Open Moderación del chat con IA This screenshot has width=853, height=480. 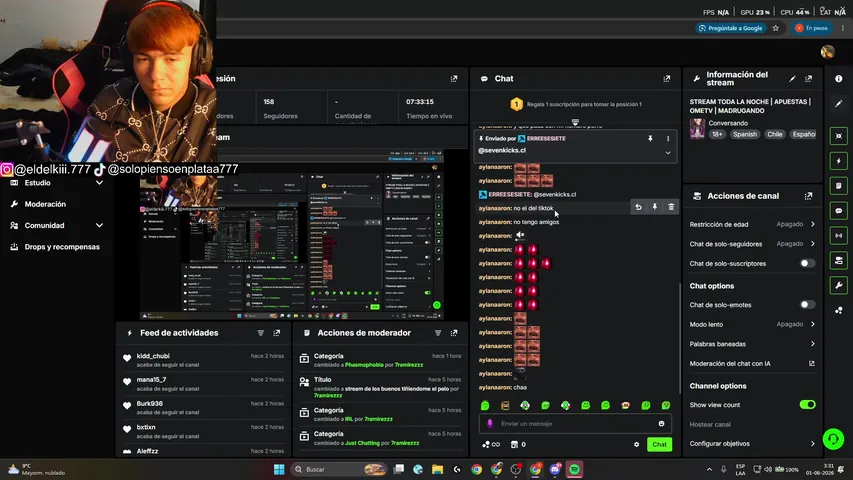[752, 364]
